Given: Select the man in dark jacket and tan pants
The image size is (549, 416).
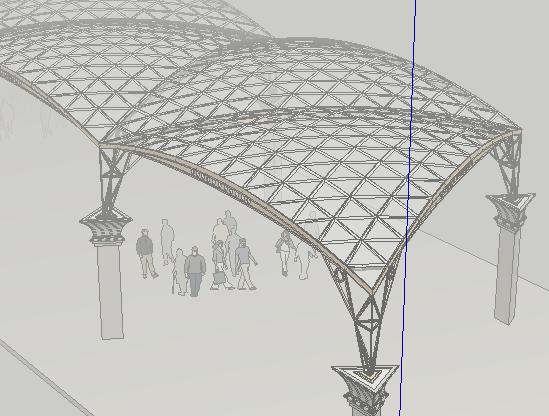Looking at the screenshot, I should [146, 254].
